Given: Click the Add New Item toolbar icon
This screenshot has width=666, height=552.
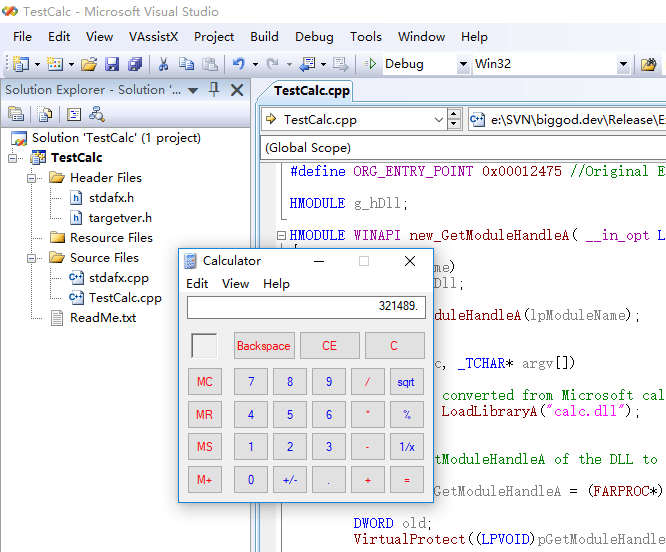Looking at the screenshot, I should (x=55, y=64).
